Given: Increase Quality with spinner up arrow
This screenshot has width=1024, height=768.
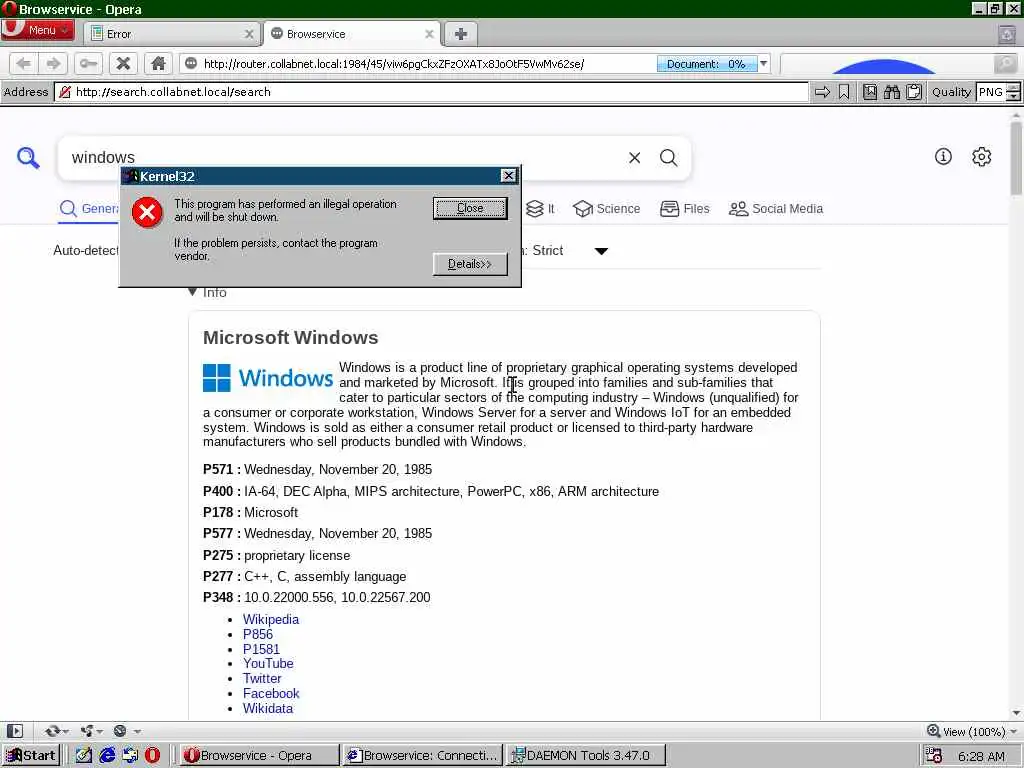Looking at the screenshot, I should [x=1013, y=88].
